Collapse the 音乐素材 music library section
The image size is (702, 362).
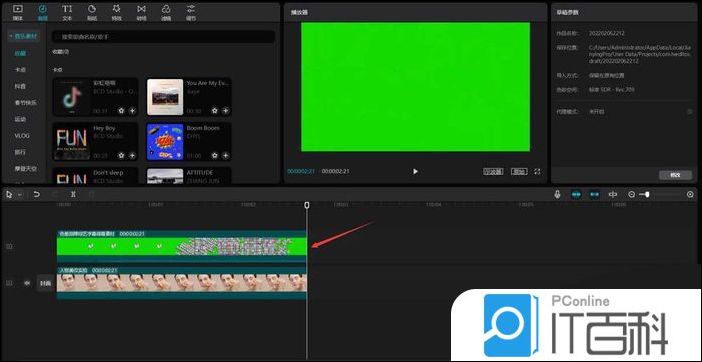click(x=23, y=36)
